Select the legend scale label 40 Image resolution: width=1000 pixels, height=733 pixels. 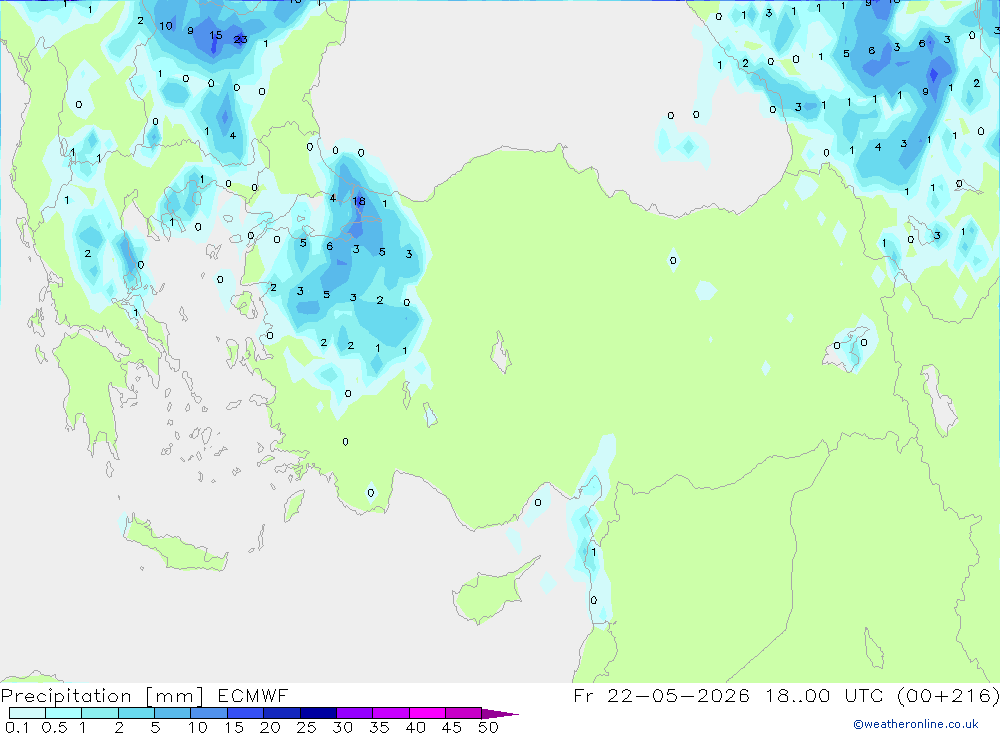[415, 727]
